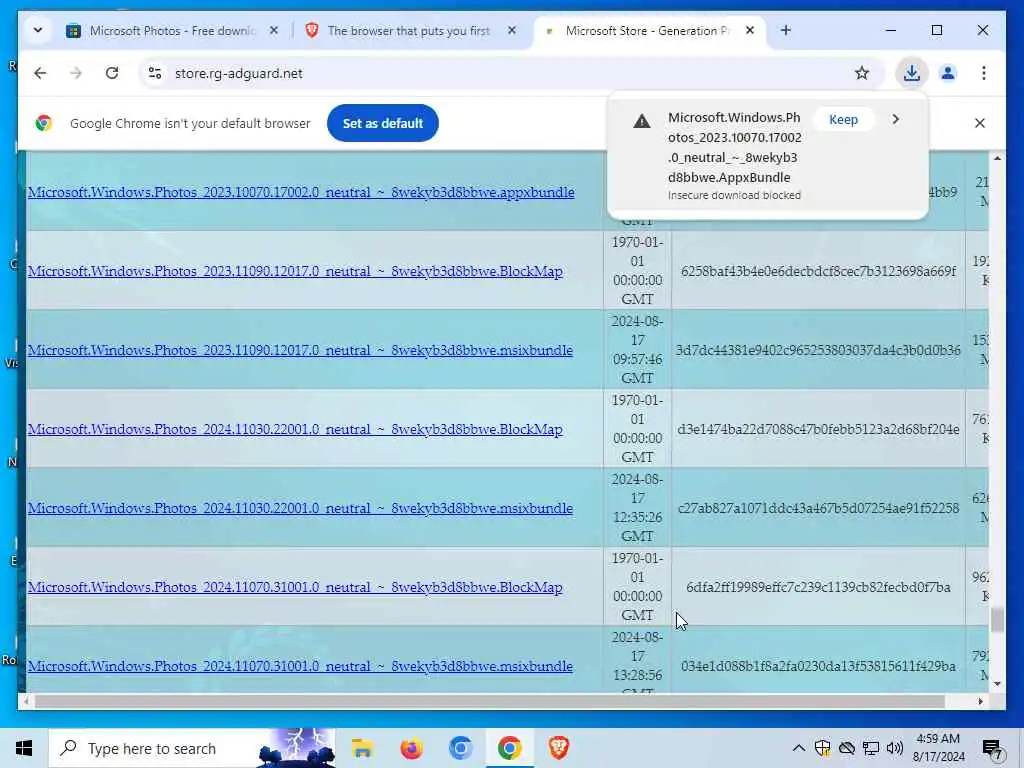The image size is (1024, 768).
Task: Minimize the Chrome window
Action: [x=891, y=30]
